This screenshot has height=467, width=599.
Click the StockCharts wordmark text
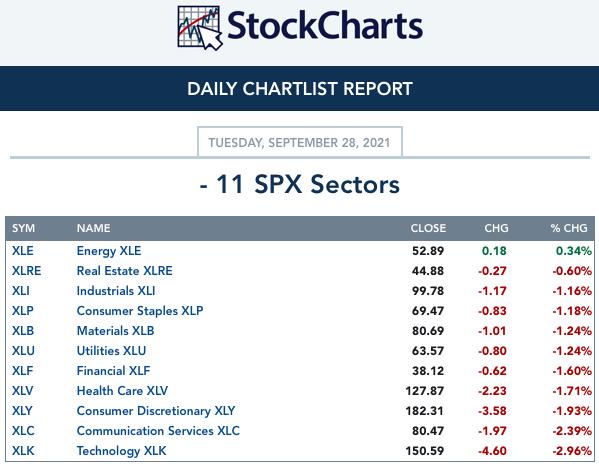point(325,26)
